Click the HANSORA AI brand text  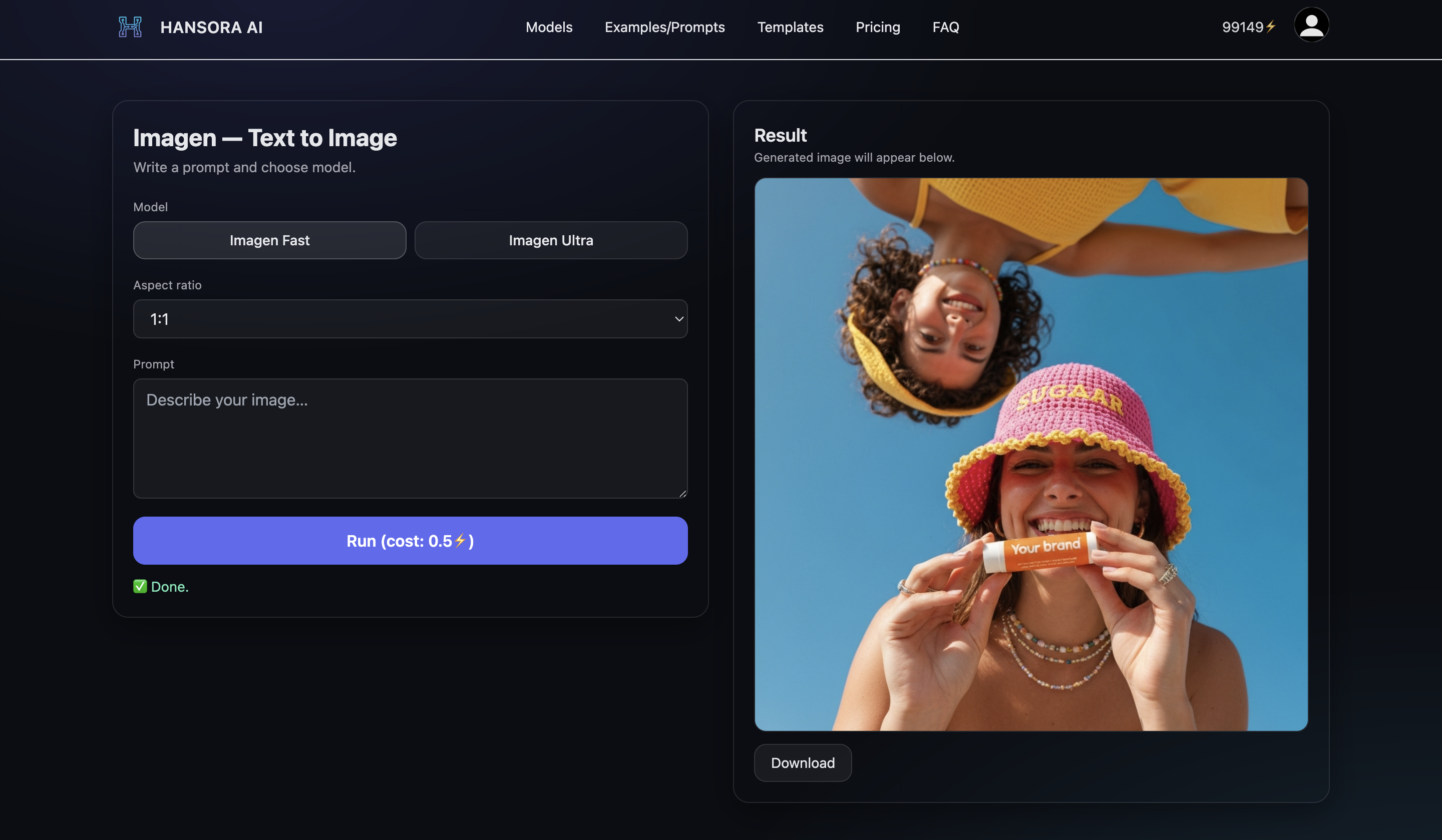click(211, 27)
